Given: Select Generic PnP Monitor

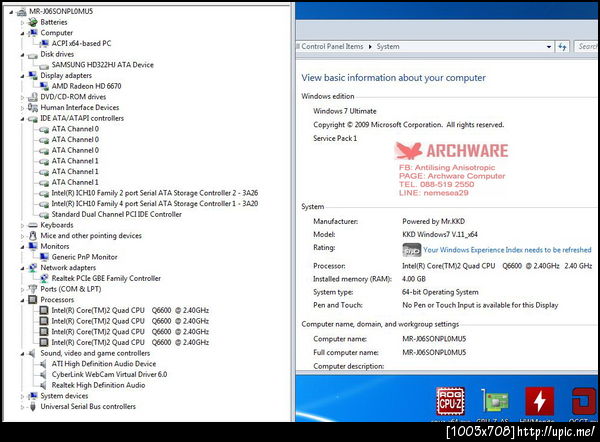Looking at the screenshot, I should 85,257.
